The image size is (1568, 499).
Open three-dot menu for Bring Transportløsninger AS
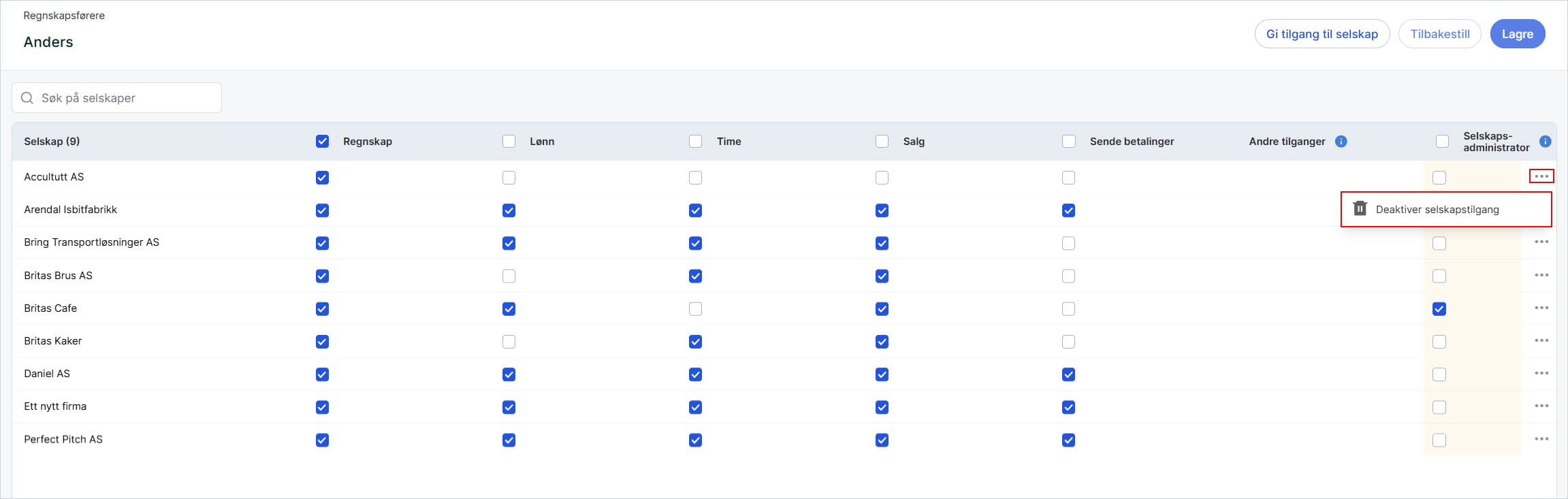(x=1541, y=242)
